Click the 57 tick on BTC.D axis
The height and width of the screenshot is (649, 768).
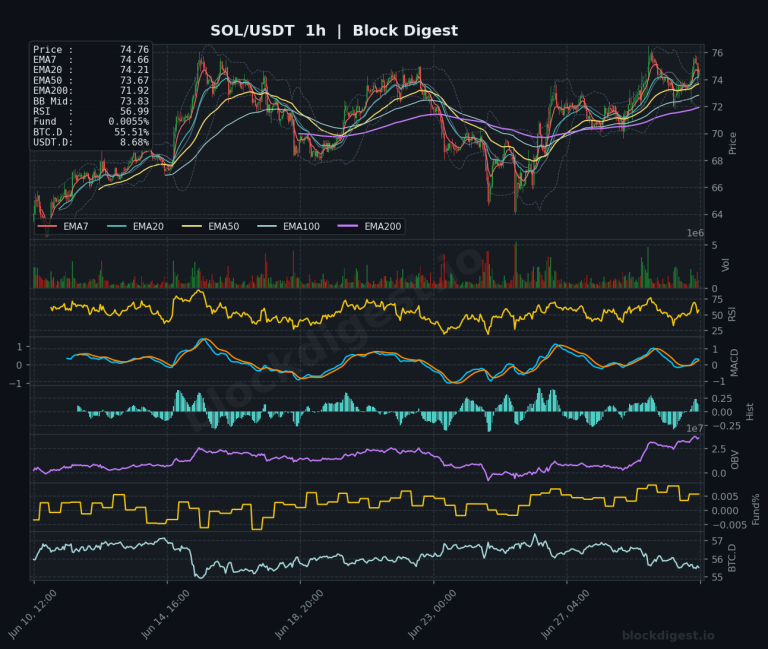coord(717,541)
